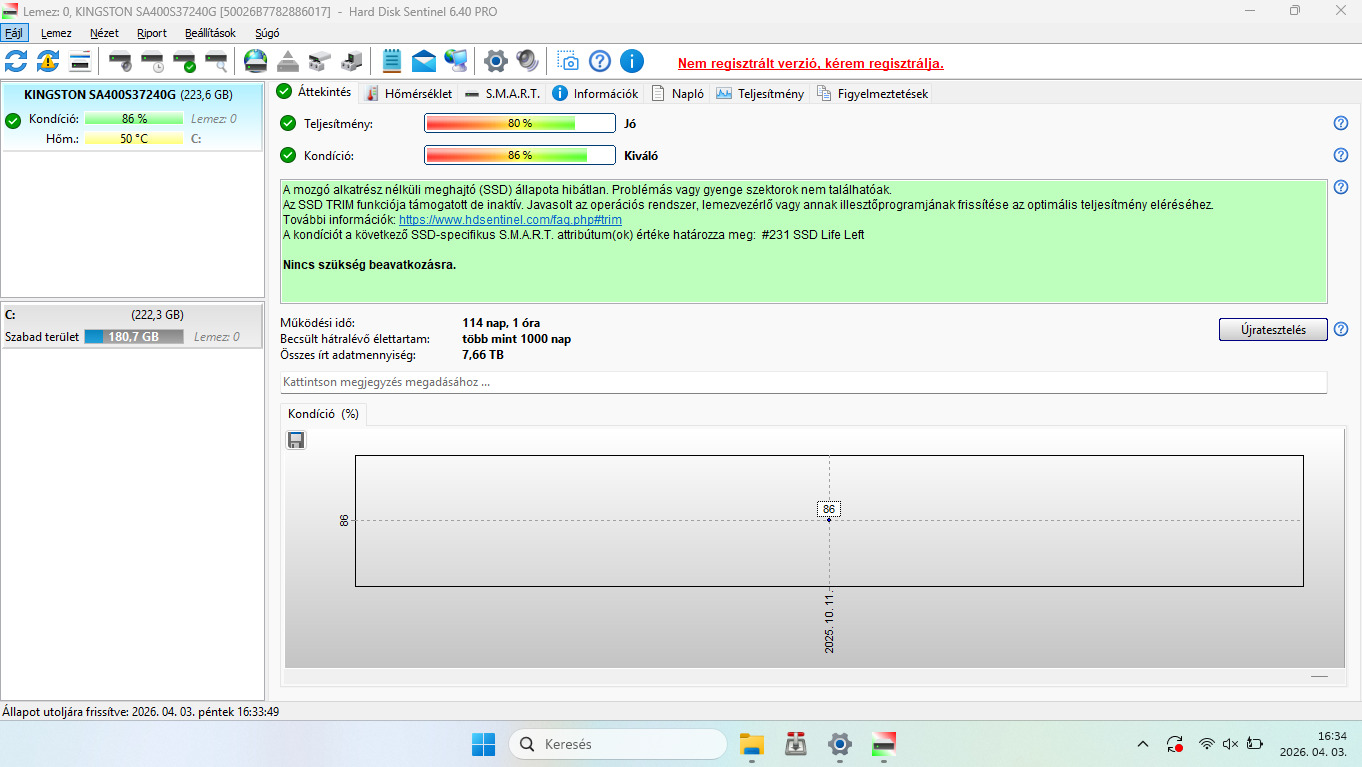The height and width of the screenshot is (767, 1362).
Task: Open the Windows Start menu
Action: 483,744
